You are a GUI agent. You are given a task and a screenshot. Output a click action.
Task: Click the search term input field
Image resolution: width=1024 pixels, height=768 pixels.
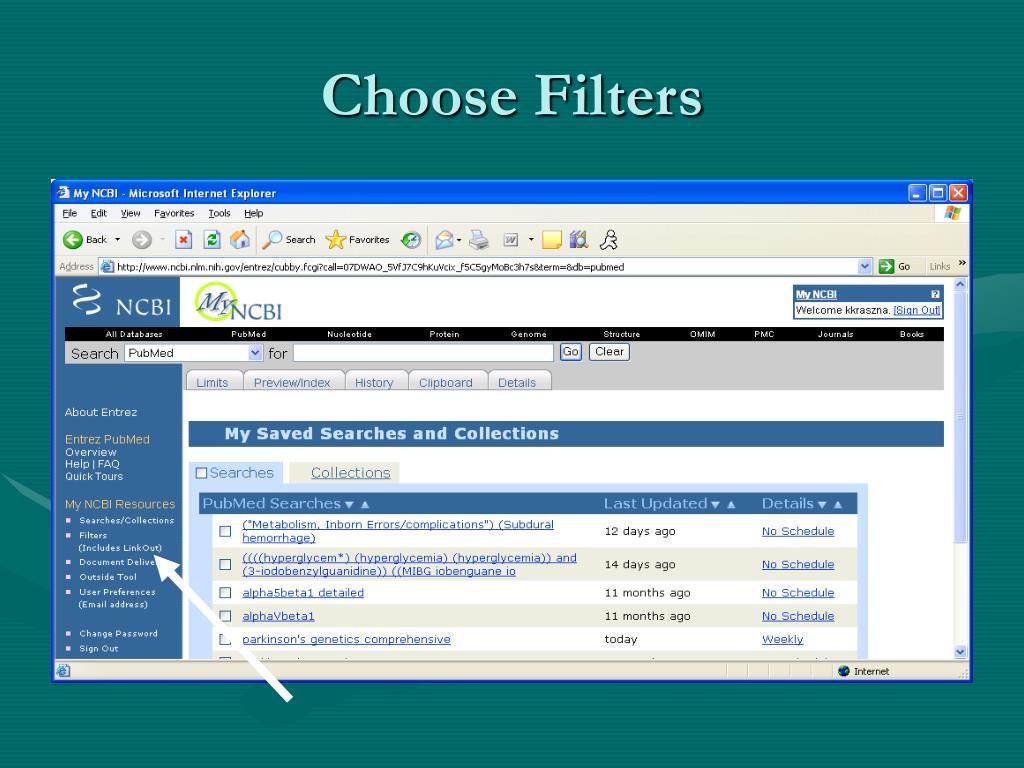pyautogui.click(x=423, y=353)
